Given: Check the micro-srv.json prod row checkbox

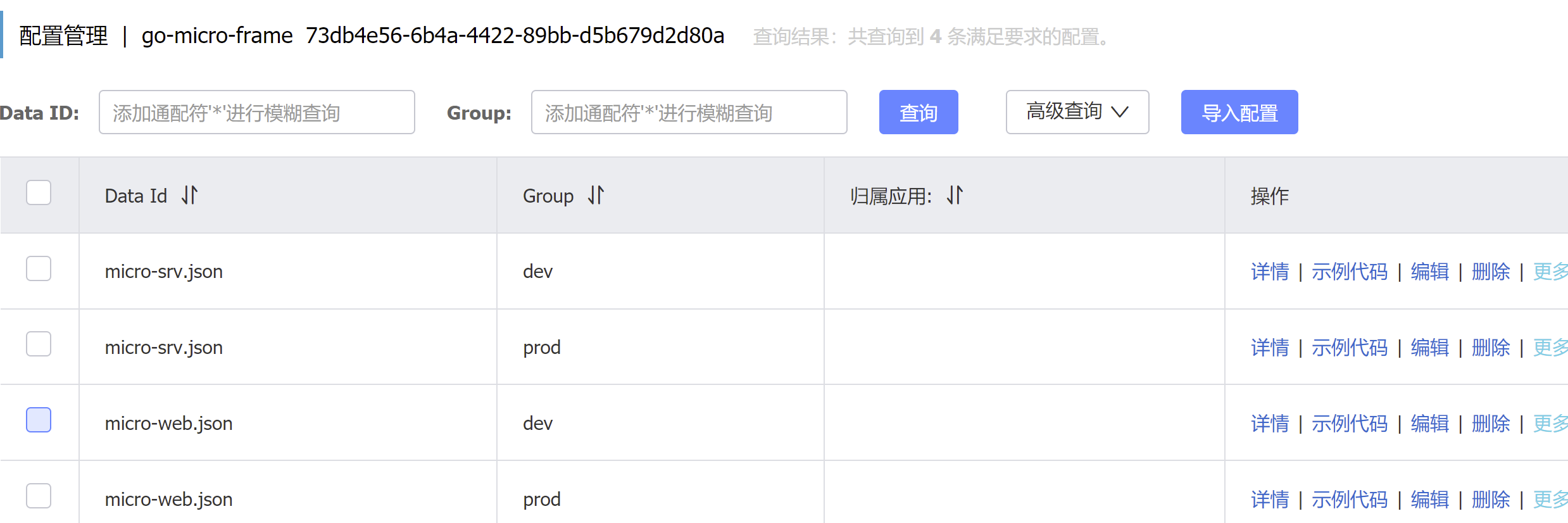Looking at the screenshot, I should click(39, 344).
